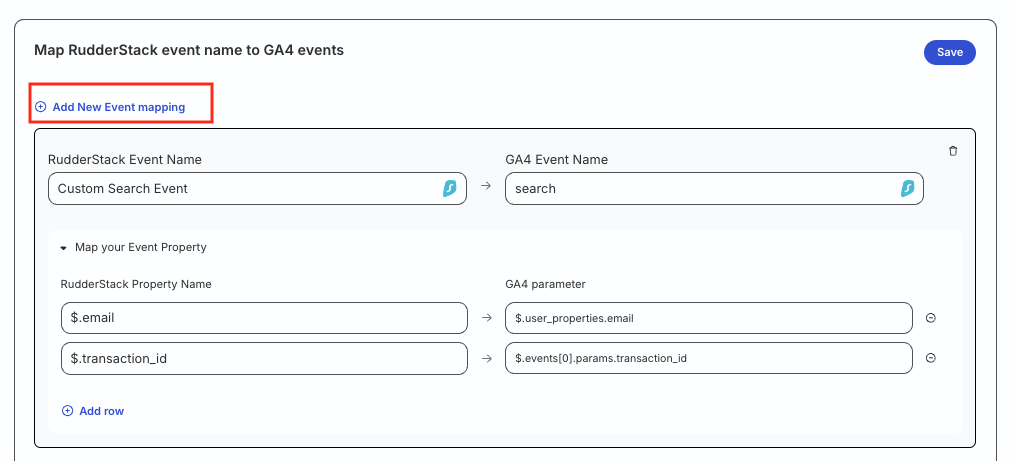Select the $.user_properties.email parameter field
This screenshot has height=461, width=1011.
pos(709,318)
